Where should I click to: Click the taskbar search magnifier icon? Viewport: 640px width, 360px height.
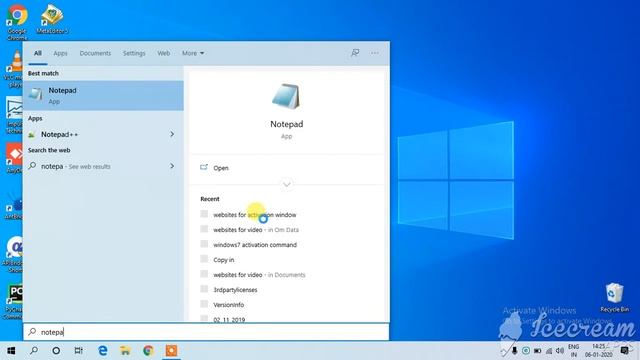click(x=34, y=350)
